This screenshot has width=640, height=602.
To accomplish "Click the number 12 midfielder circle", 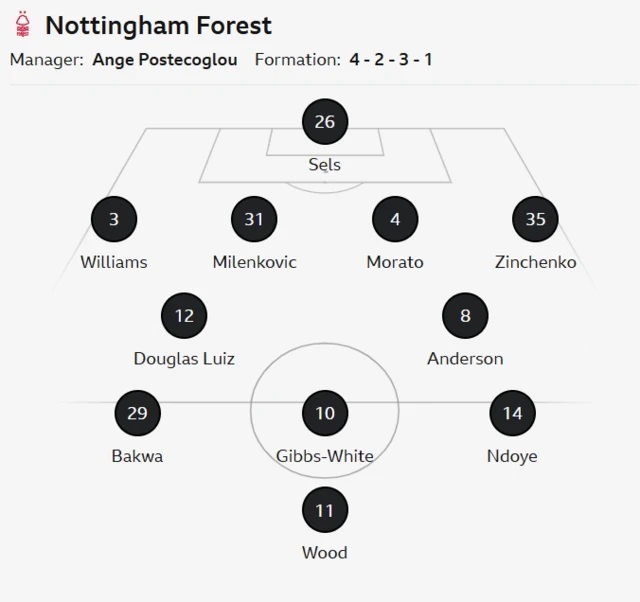I will coord(184,316).
